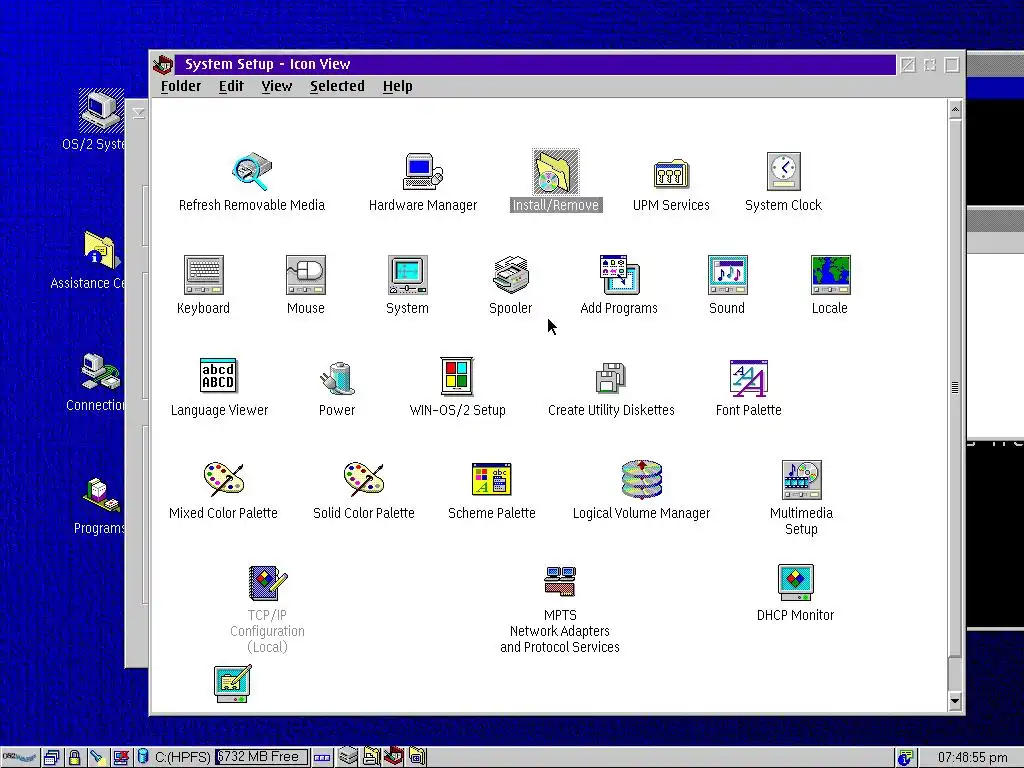Open the Keyboard settings icon

(x=204, y=275)
